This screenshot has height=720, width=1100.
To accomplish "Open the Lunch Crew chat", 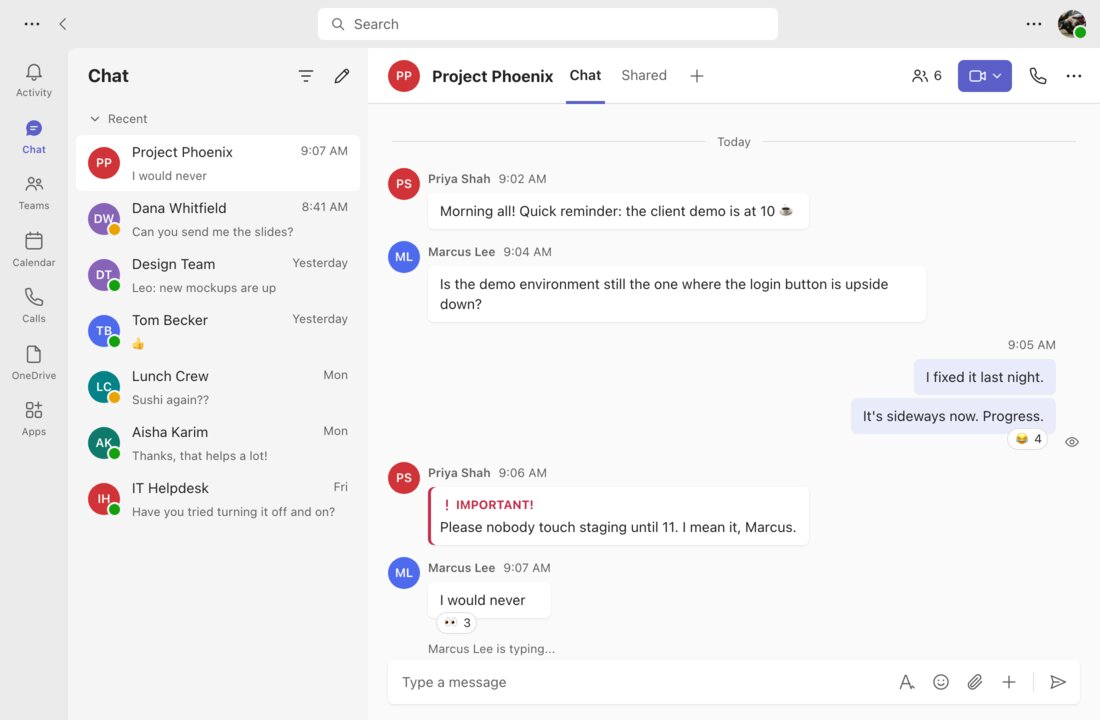I will click(x=217, y=387).
